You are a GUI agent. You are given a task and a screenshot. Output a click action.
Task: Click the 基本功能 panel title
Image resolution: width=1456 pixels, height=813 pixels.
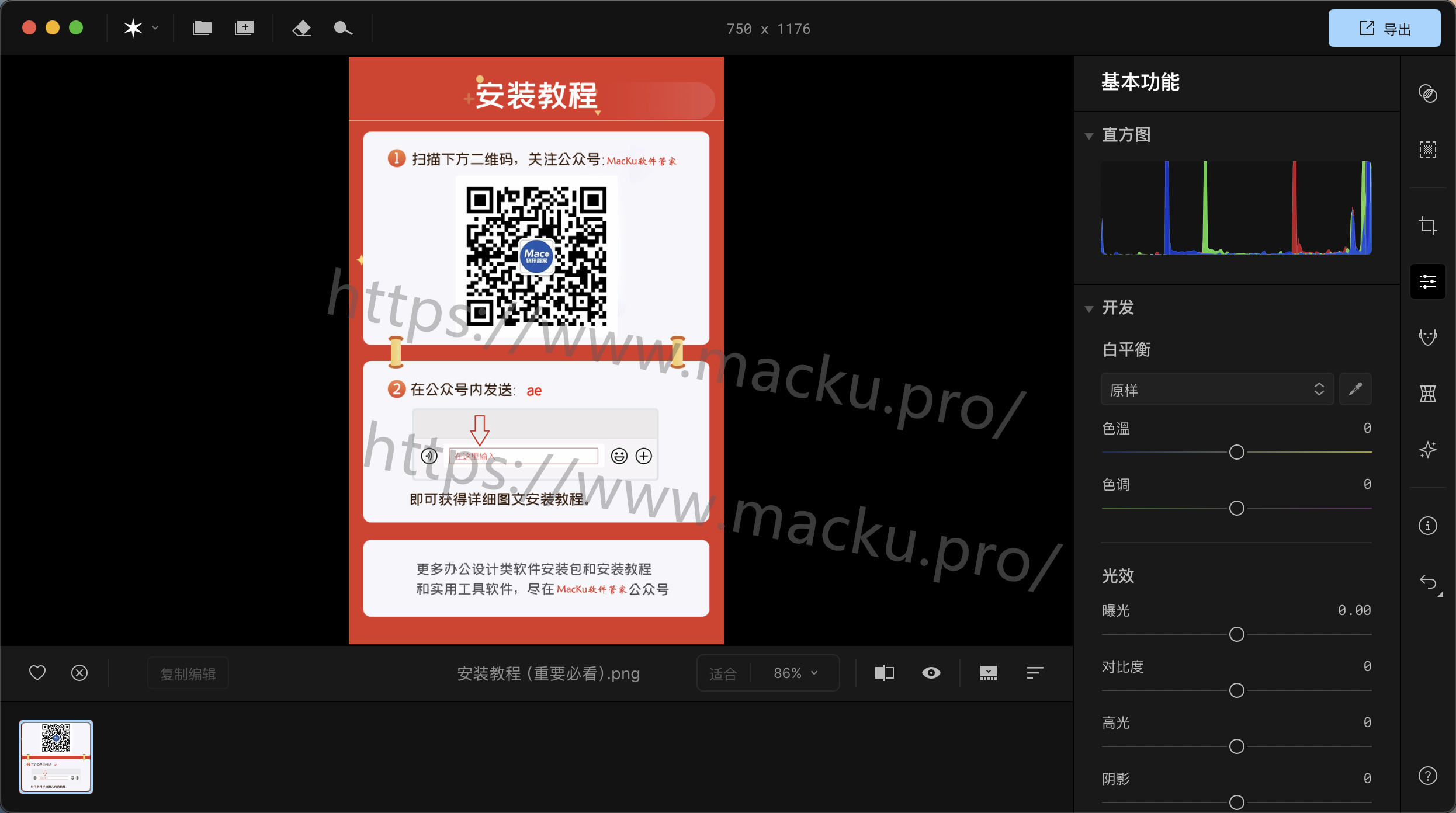[1140, 82]
